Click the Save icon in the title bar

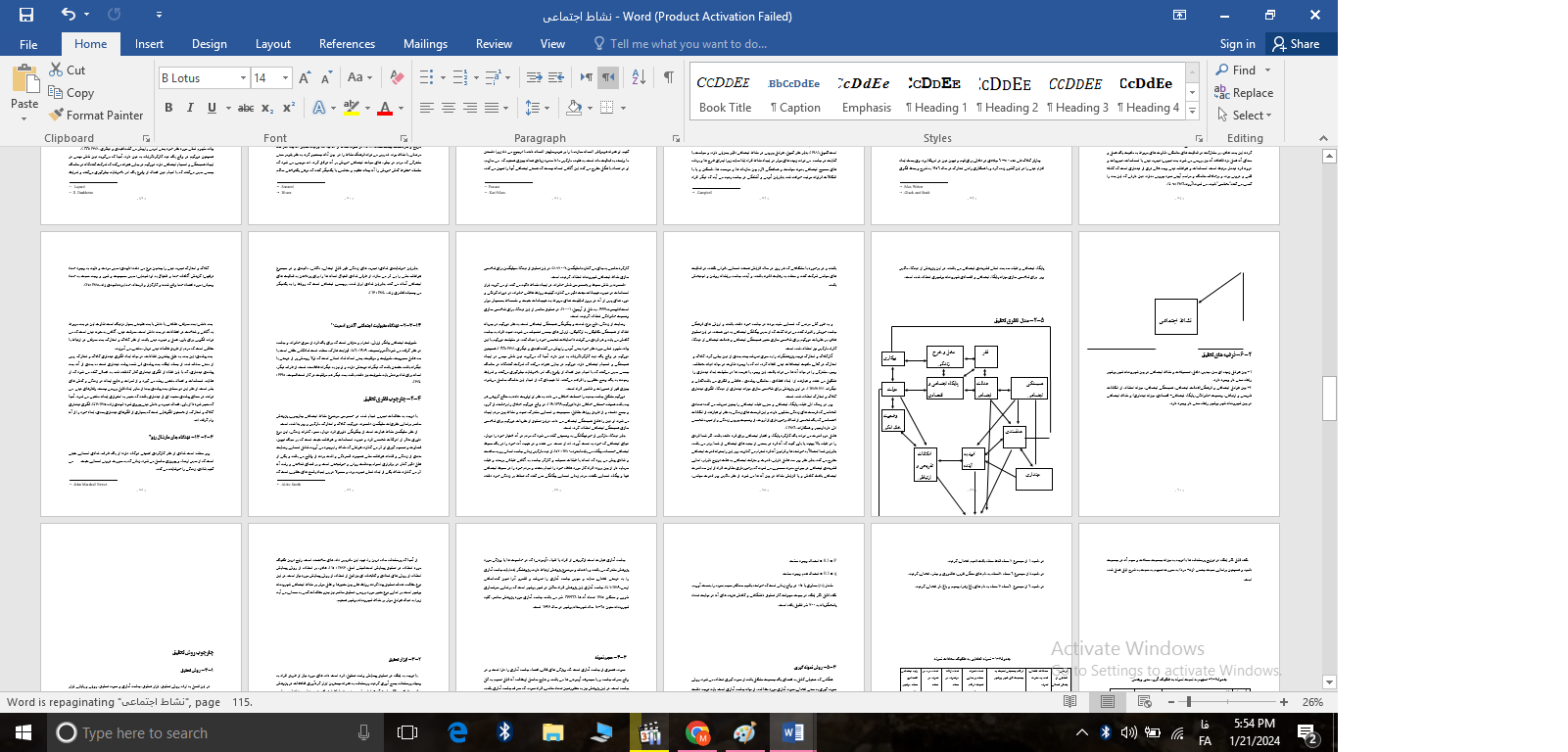(26, 15)
